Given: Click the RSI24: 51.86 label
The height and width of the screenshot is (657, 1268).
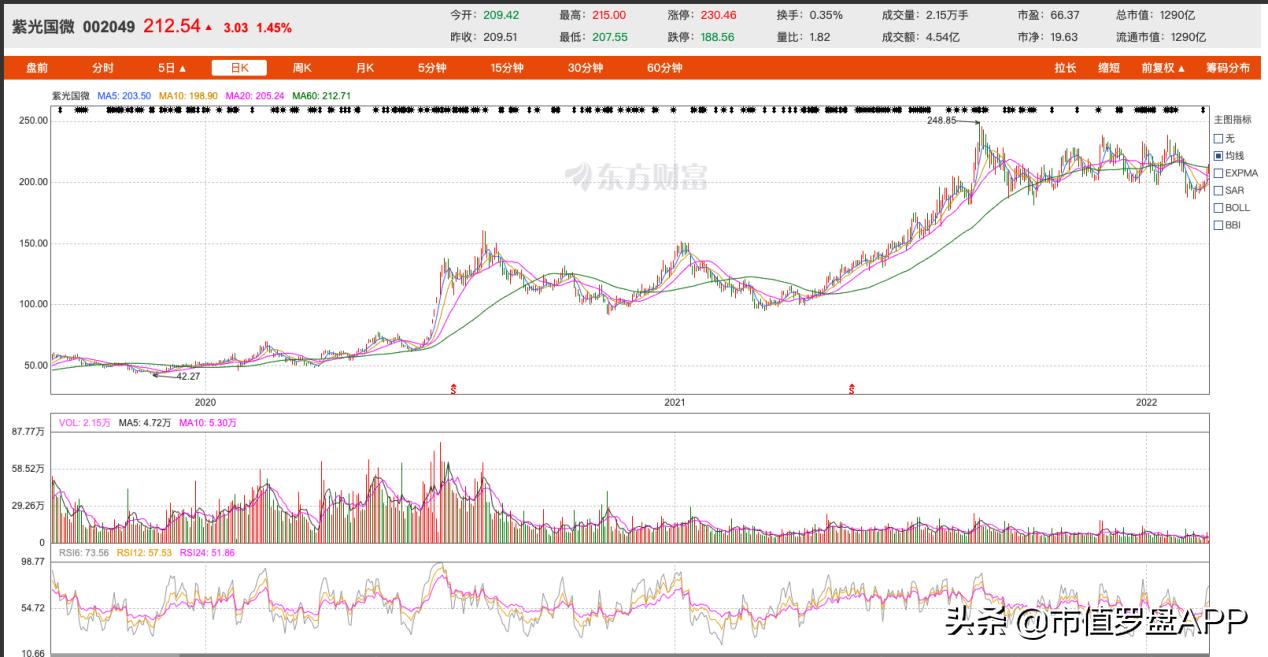Looking at the screenshot, I should (208, 552).
